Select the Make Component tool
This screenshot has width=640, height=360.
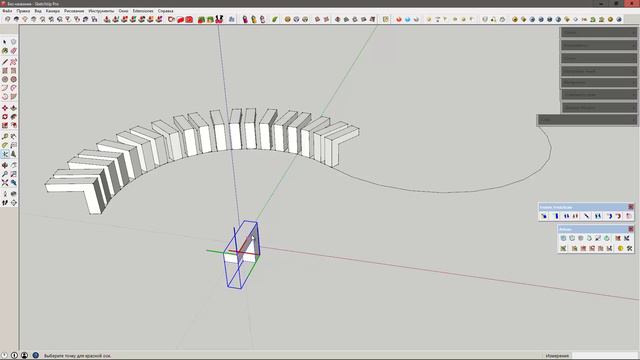coord(13,42)
